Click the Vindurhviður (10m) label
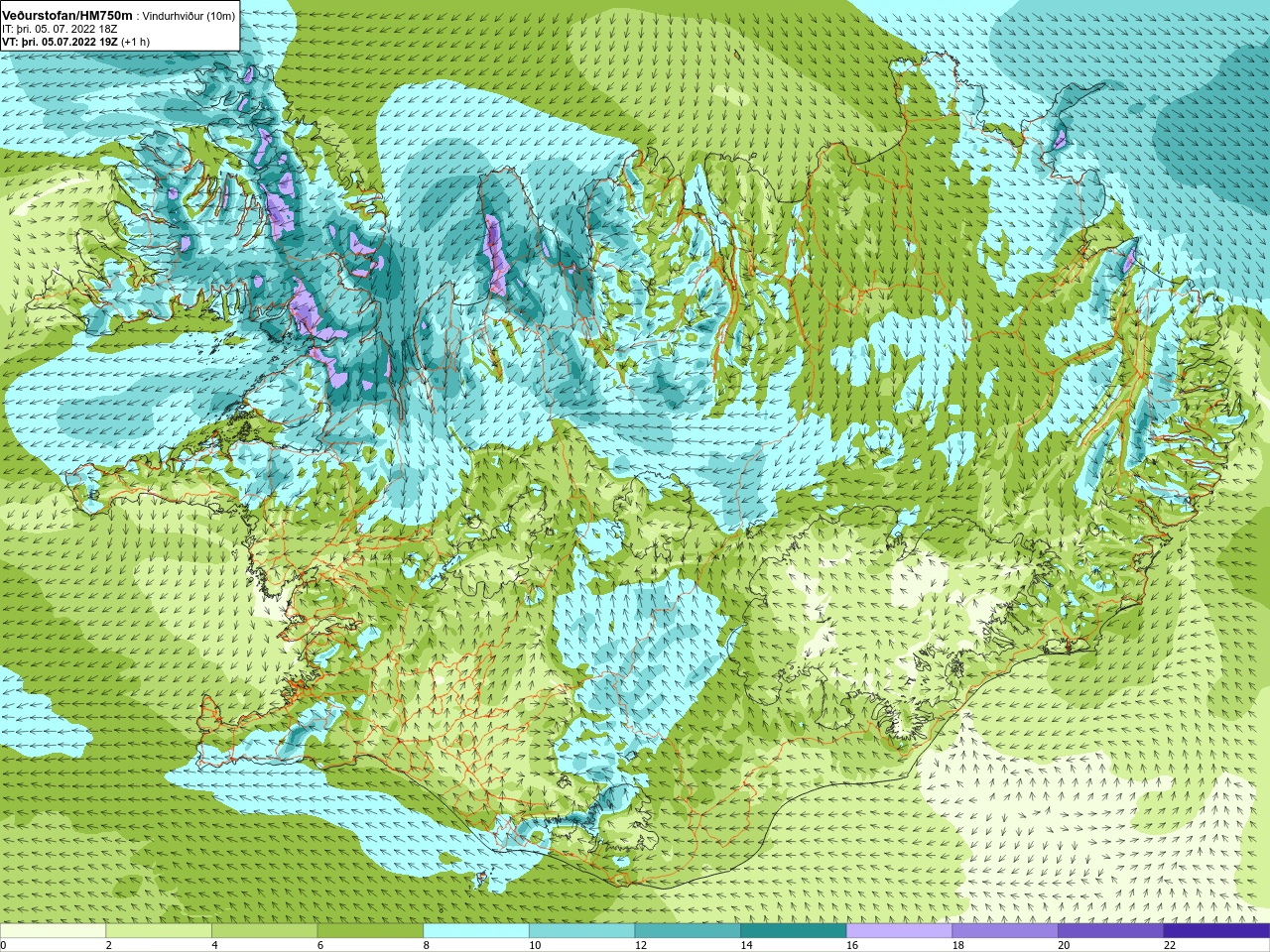Screen dimensions: 1270x952 pyautogui.click(x=189, y=16)
